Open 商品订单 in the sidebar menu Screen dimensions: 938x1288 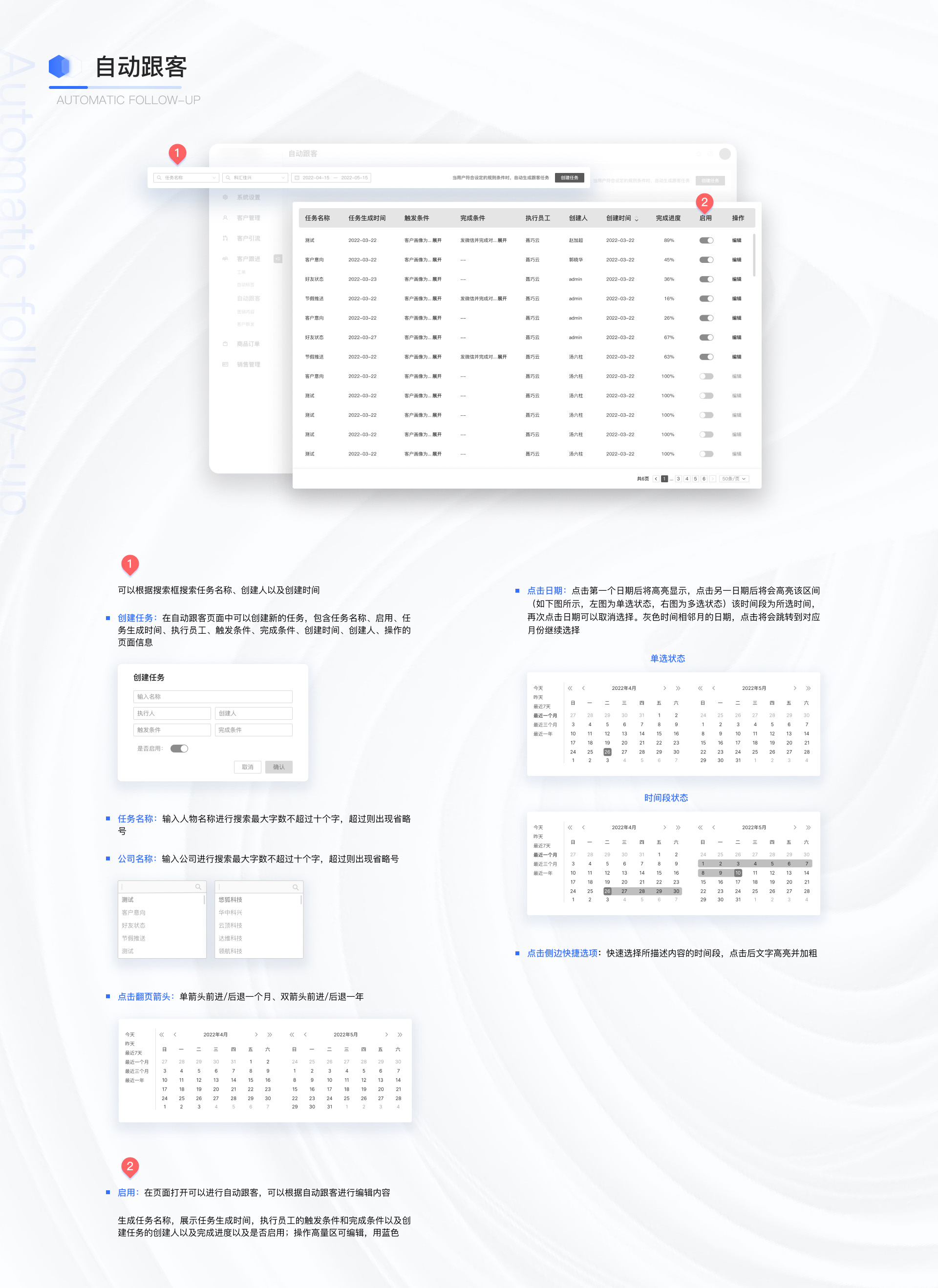pos(248,343)
